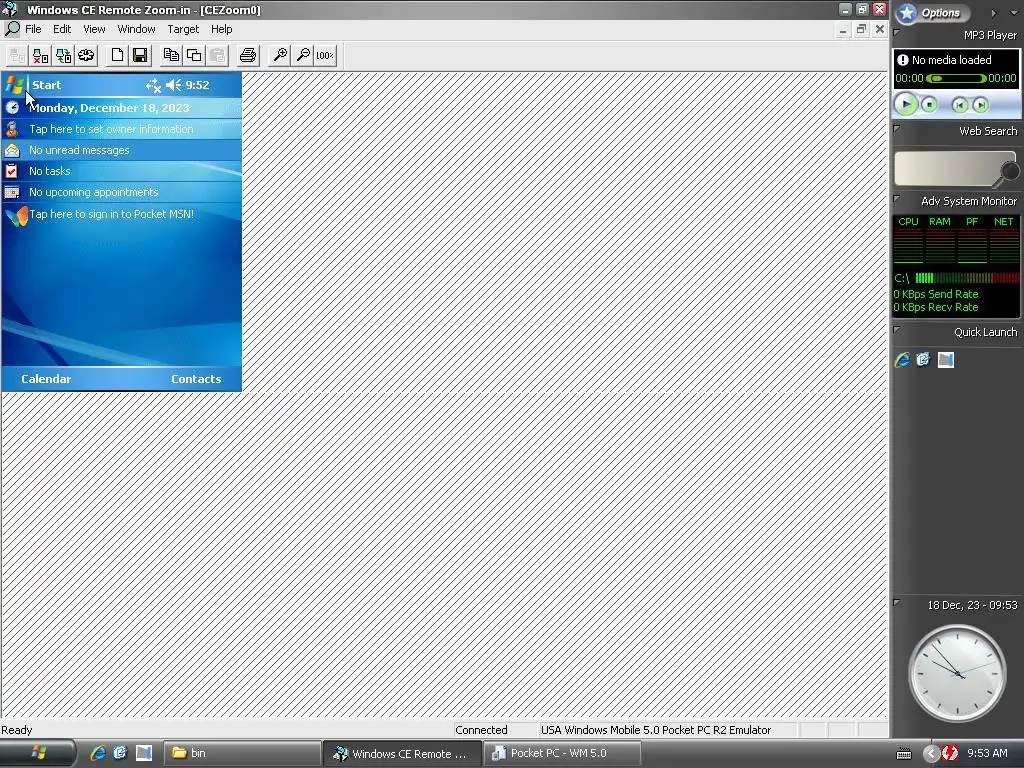The width and height of the screenshot is (1024, 768).
Task: Skip to previous track in MP3 Player
Action: 959,104
